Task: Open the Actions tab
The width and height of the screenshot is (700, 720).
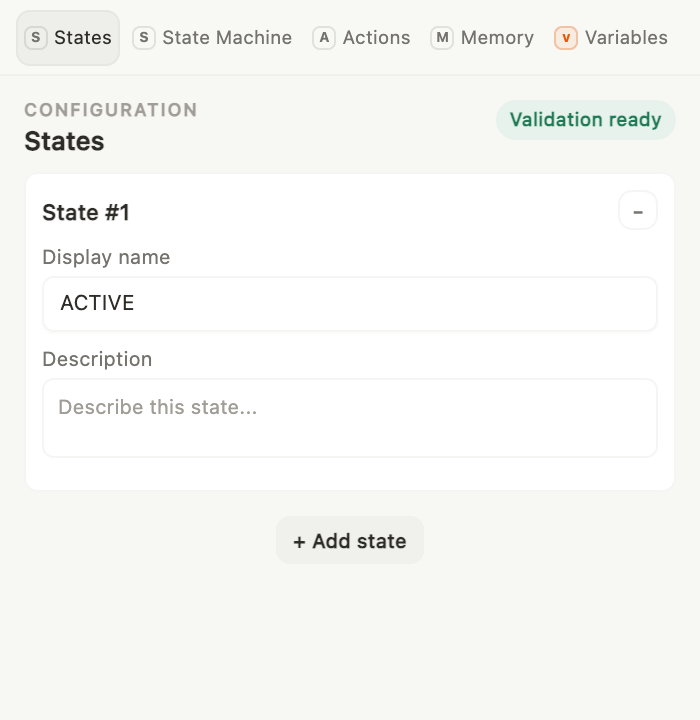Action: [x=361, y=38]
